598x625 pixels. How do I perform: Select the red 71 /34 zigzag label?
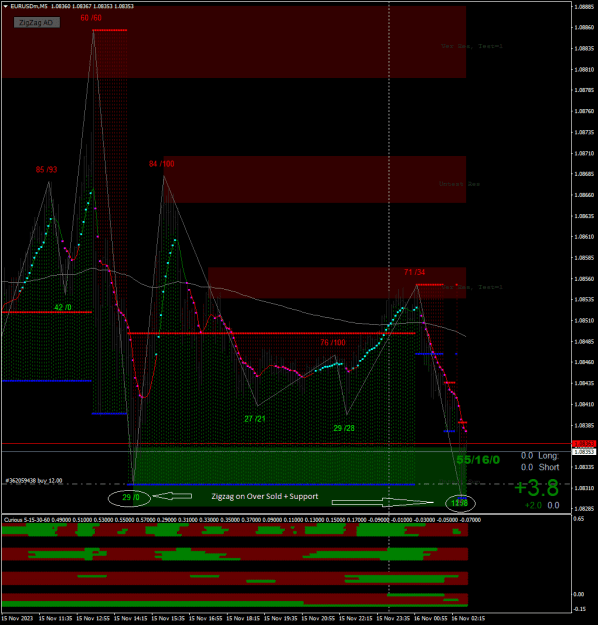click(414, 272)
